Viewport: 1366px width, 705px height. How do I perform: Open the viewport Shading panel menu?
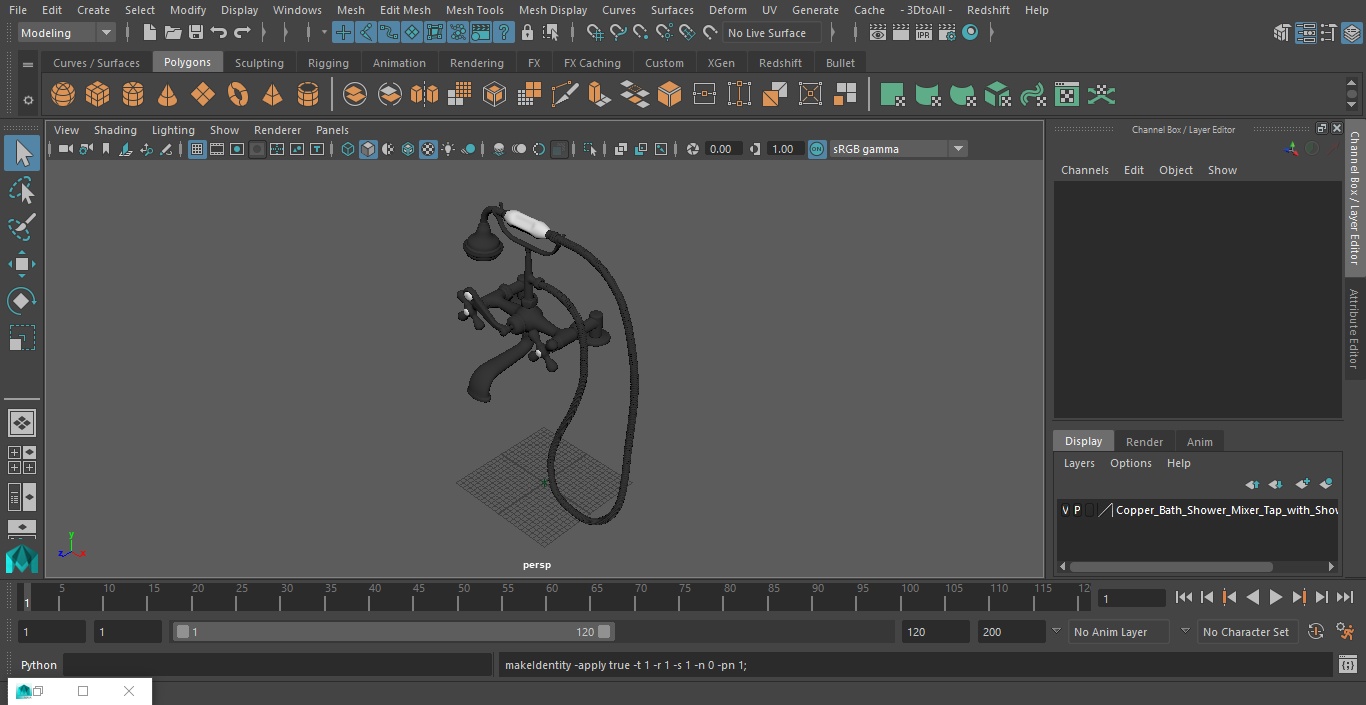115,130
